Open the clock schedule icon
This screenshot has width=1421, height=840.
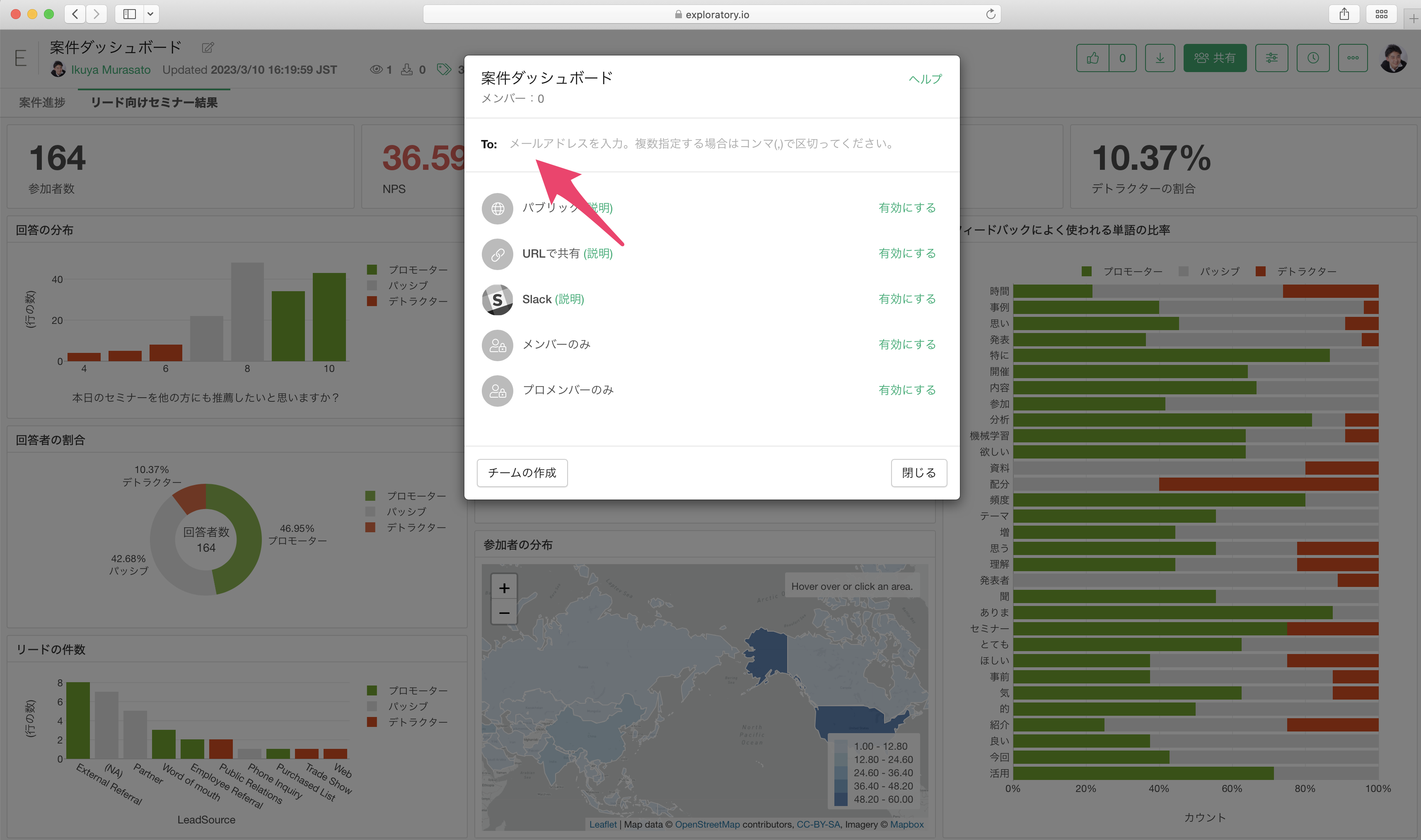tap(1313, 58)
